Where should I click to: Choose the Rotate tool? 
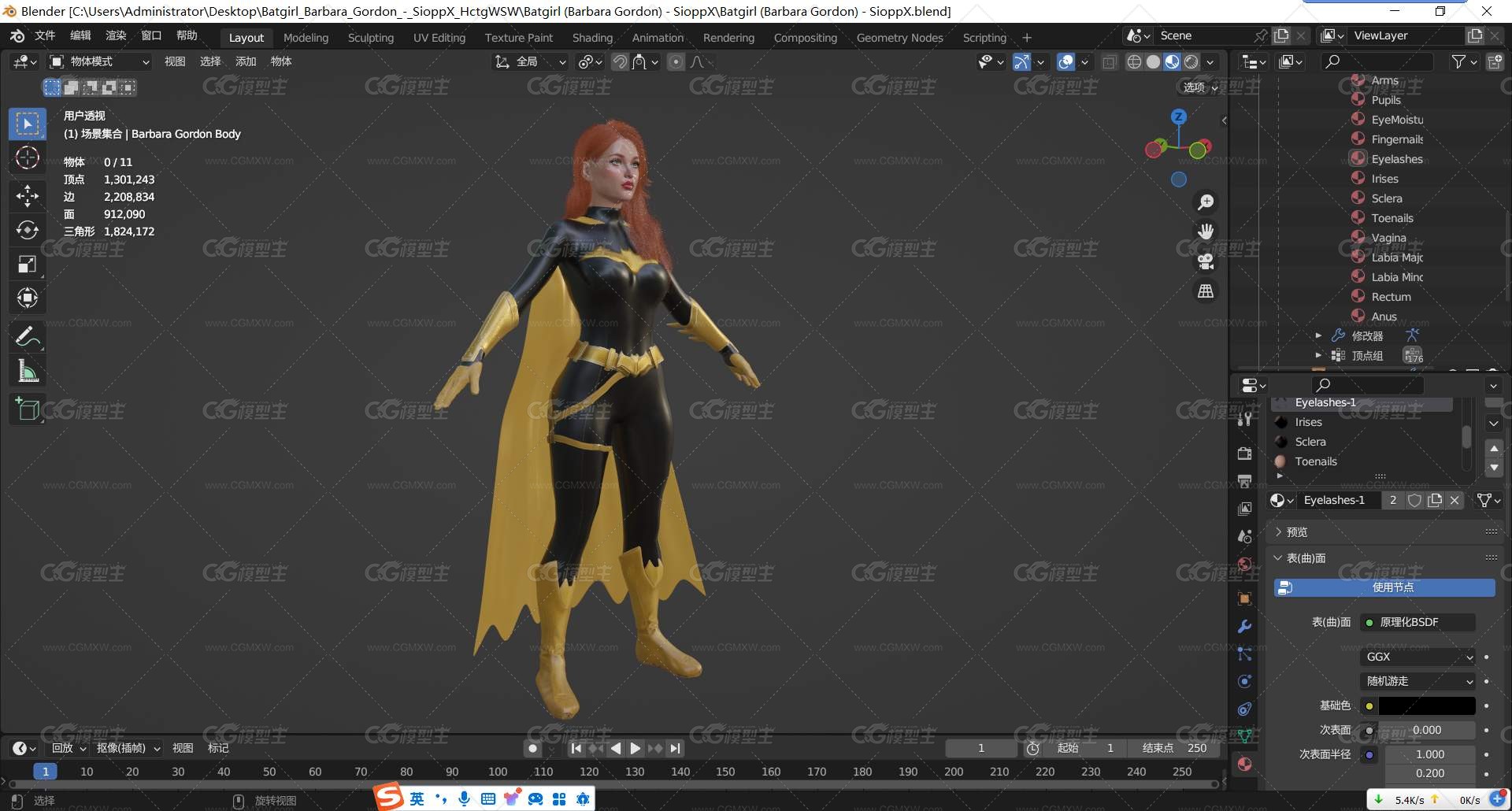[28, 230]
